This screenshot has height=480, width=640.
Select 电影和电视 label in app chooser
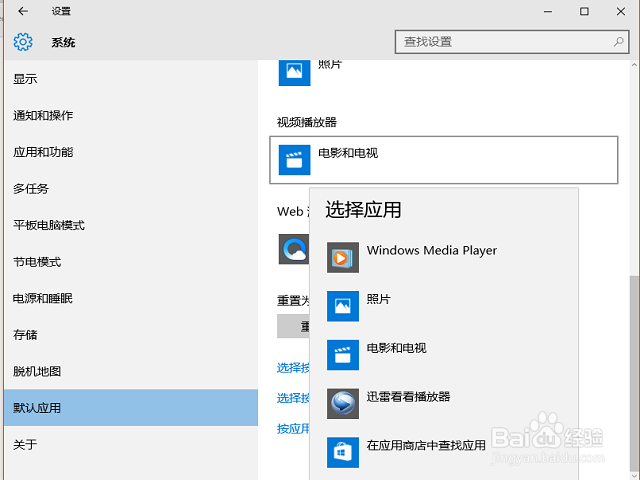point(396,348)
